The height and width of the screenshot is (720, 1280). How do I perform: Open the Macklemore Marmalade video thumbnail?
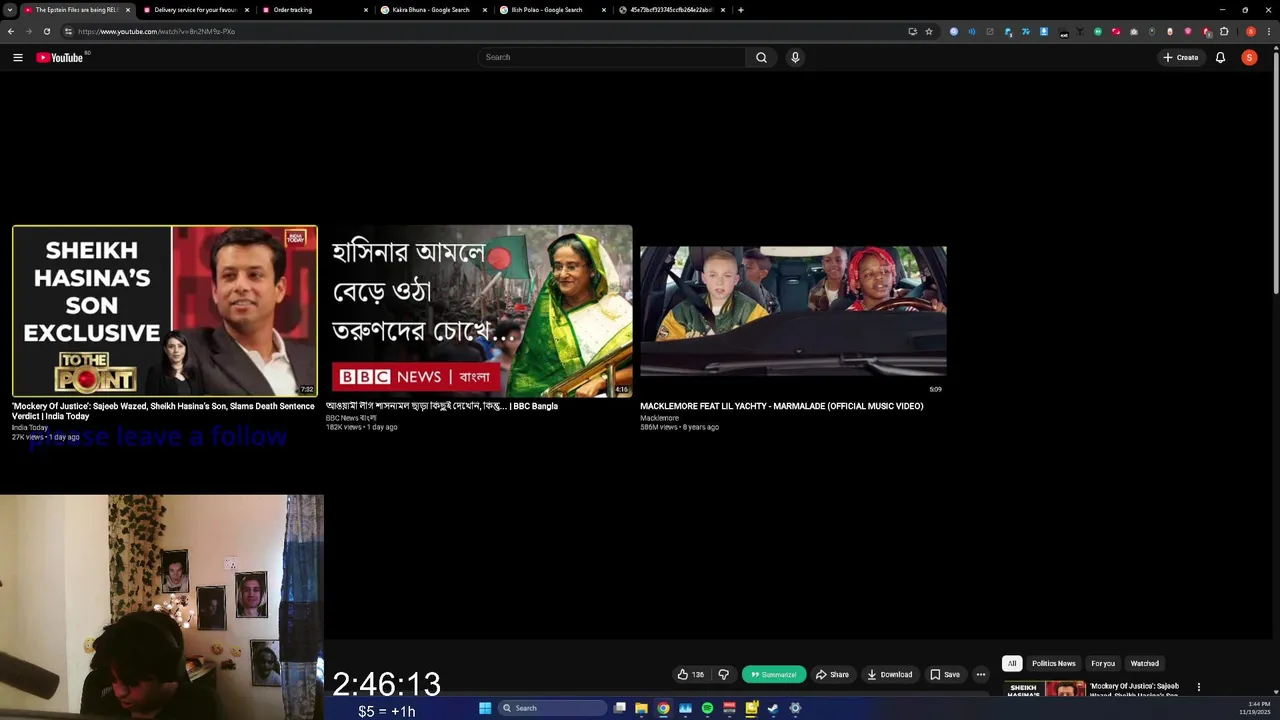pos(793,311)
